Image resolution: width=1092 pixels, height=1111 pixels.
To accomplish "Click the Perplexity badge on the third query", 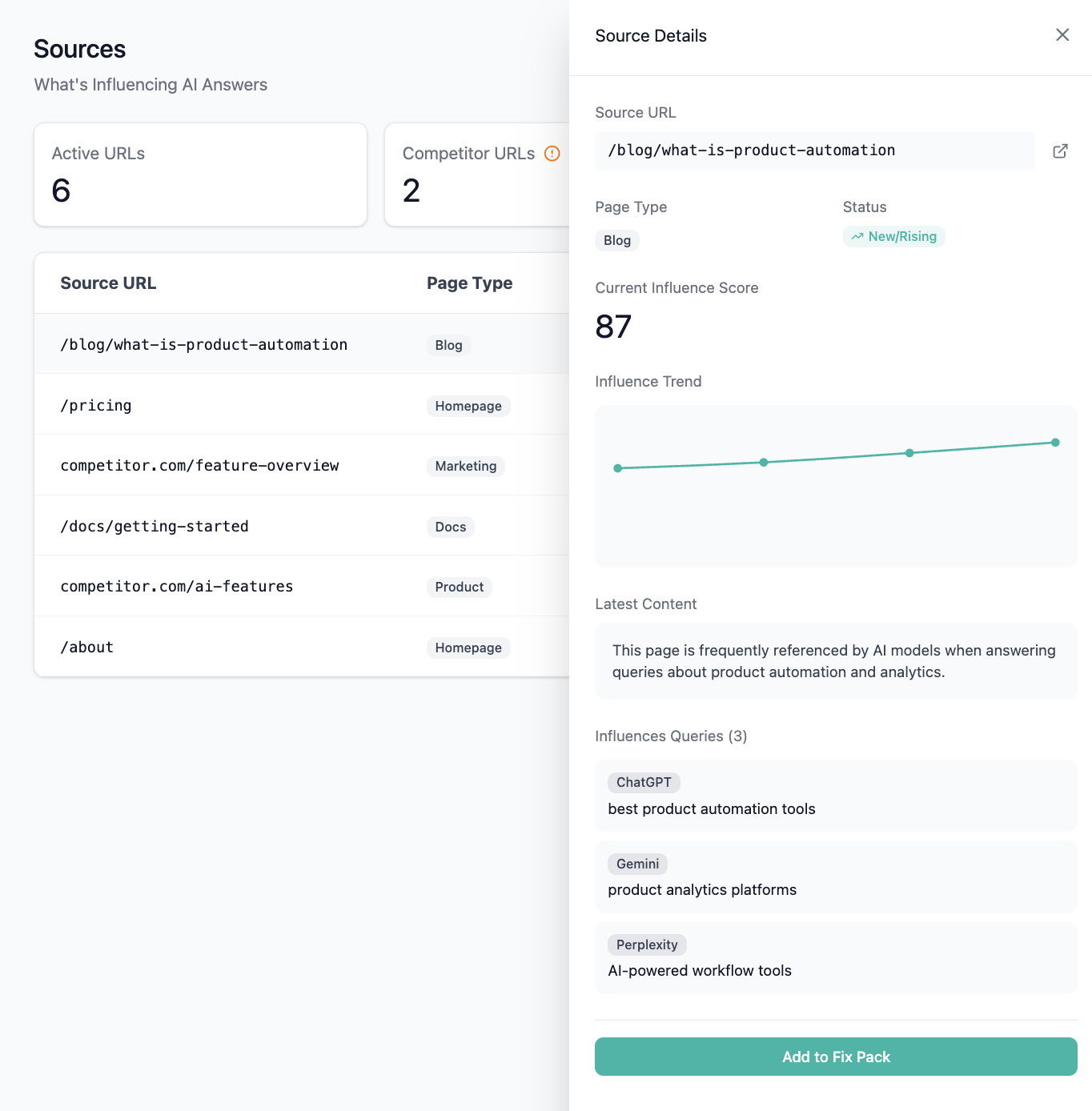I will pos(647,945).
